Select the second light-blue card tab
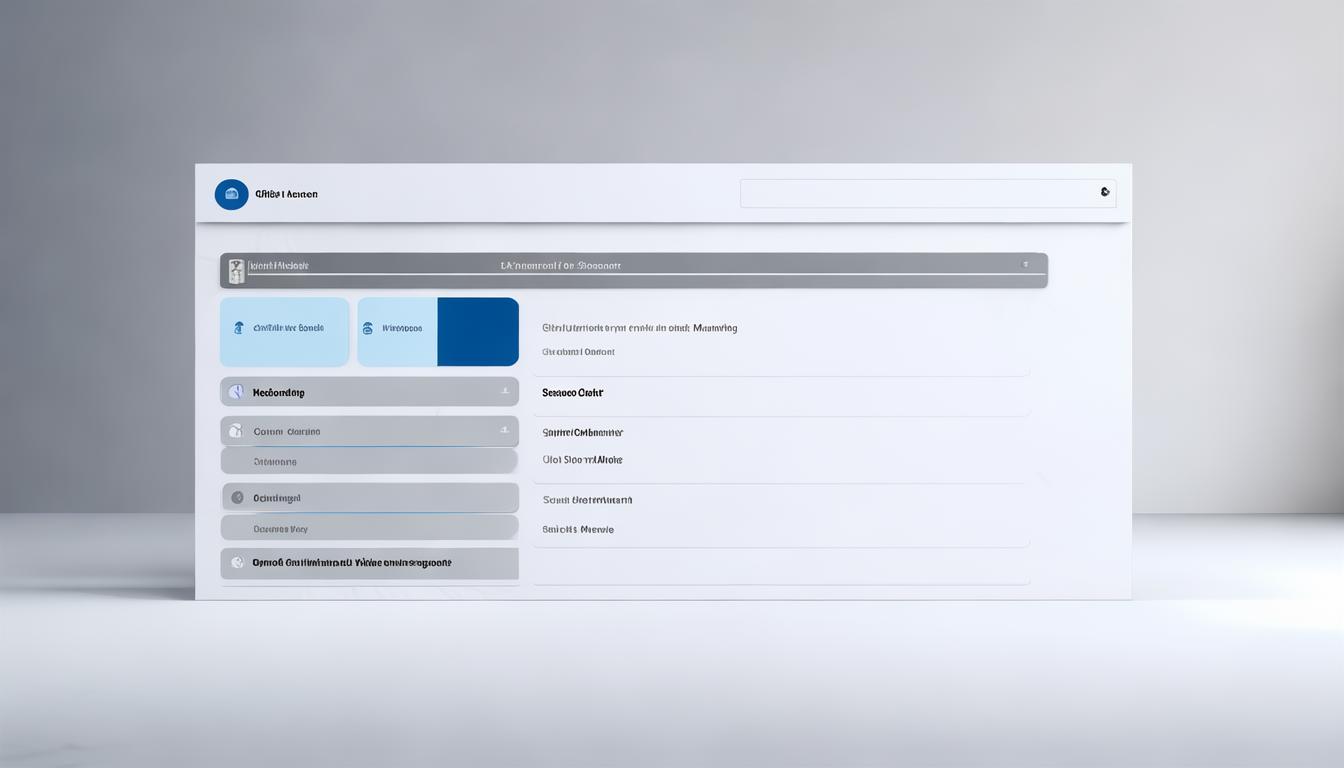Image resolution: width=1344 pixels, height=768 pixels. (398, 331)
